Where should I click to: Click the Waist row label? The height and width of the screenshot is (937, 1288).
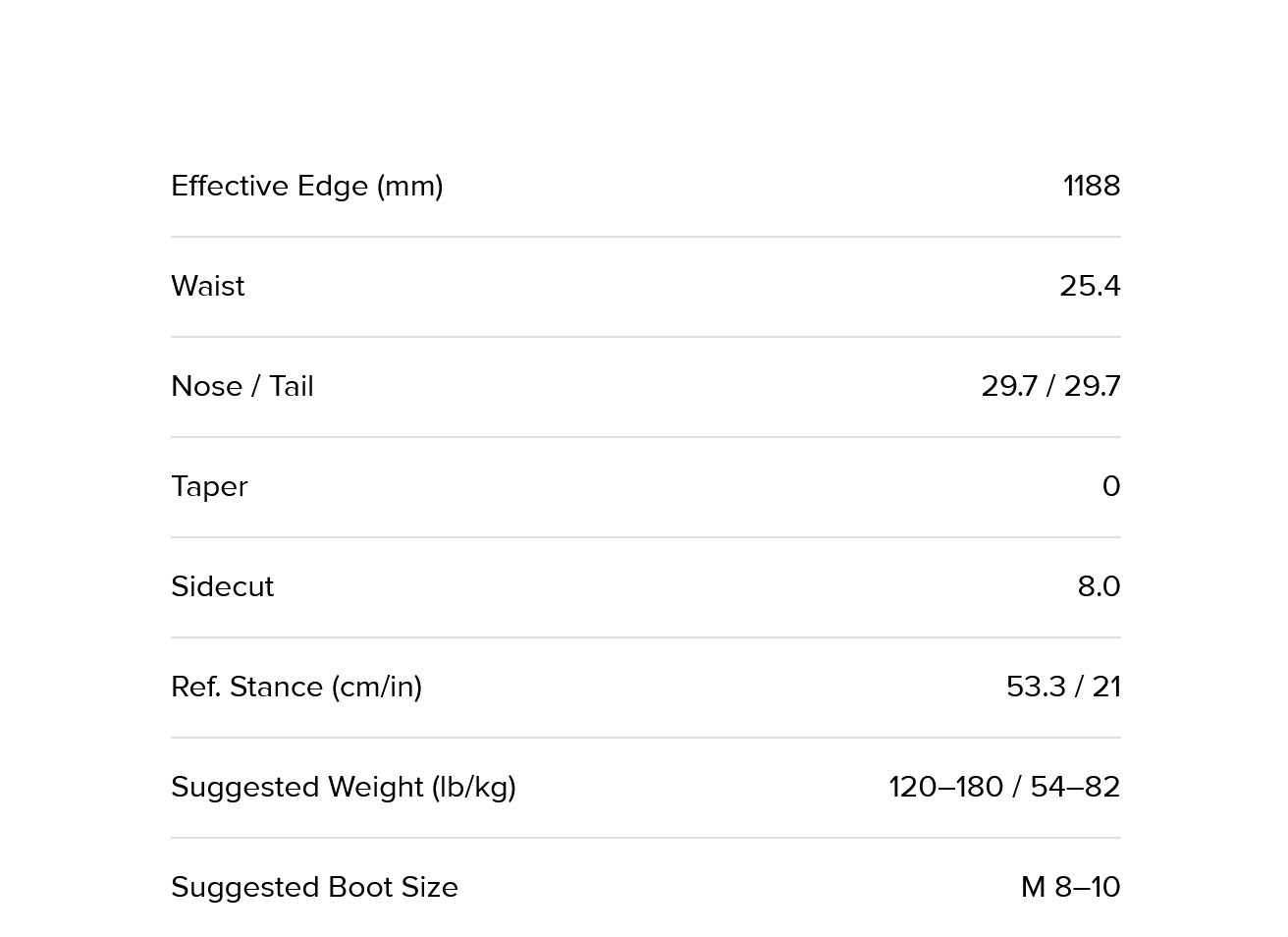pyautogui.click(x=208, y=286)
